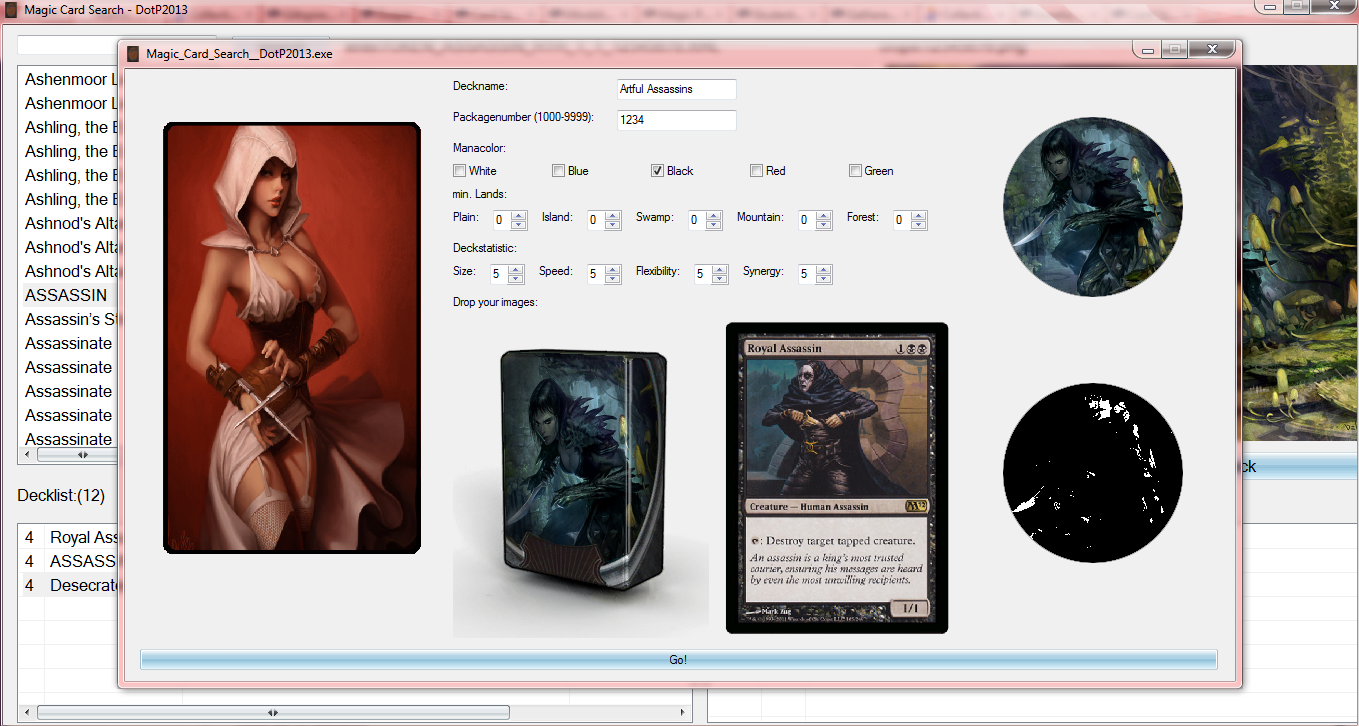The image size is (1359, 726).
Task: Select the Royal Assassin row in decklist
Action: [70, 537]
